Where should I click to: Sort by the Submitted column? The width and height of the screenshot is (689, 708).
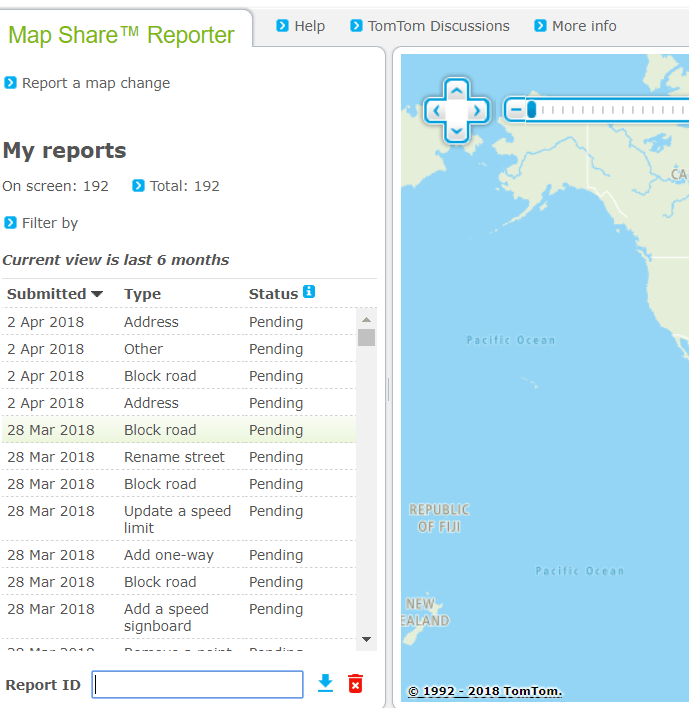point(55,294)
